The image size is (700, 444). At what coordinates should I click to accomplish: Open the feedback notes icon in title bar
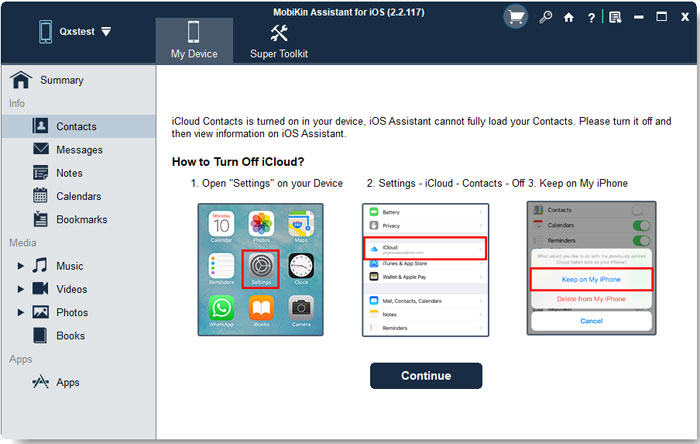coord(615,17)
